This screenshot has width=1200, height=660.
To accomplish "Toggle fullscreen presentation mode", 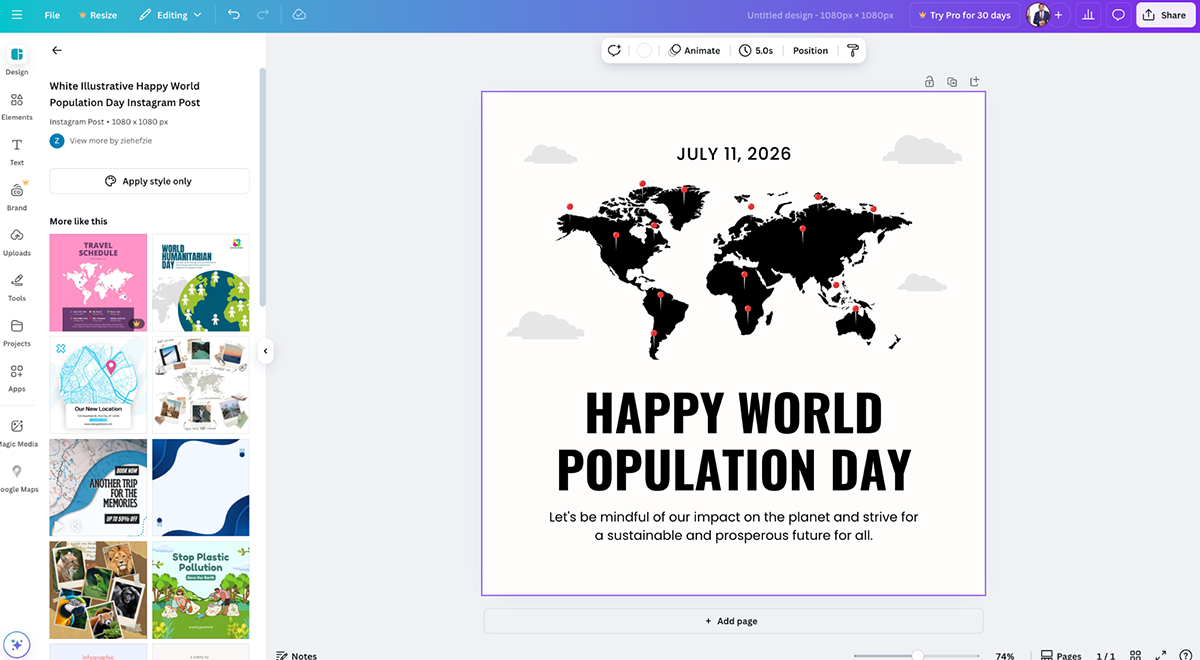I will 1161,656.
